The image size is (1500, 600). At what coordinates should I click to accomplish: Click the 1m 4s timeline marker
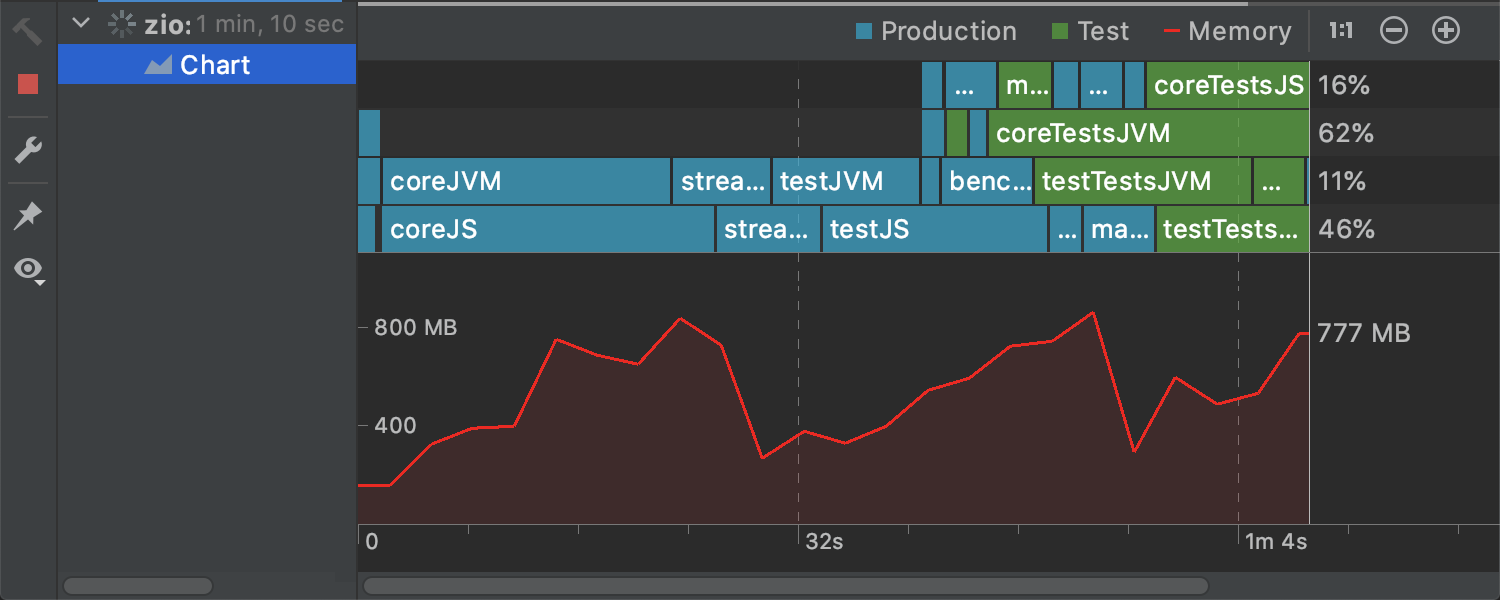coord(1276,542)
